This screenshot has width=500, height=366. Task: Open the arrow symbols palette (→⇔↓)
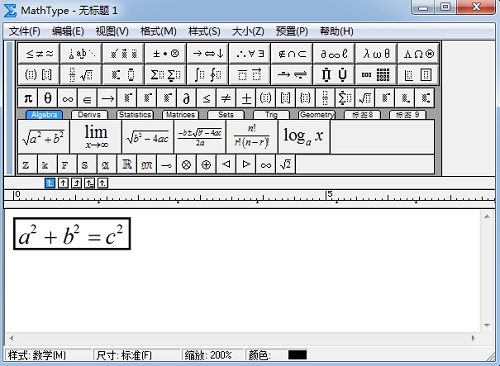[x=208, y=53]
